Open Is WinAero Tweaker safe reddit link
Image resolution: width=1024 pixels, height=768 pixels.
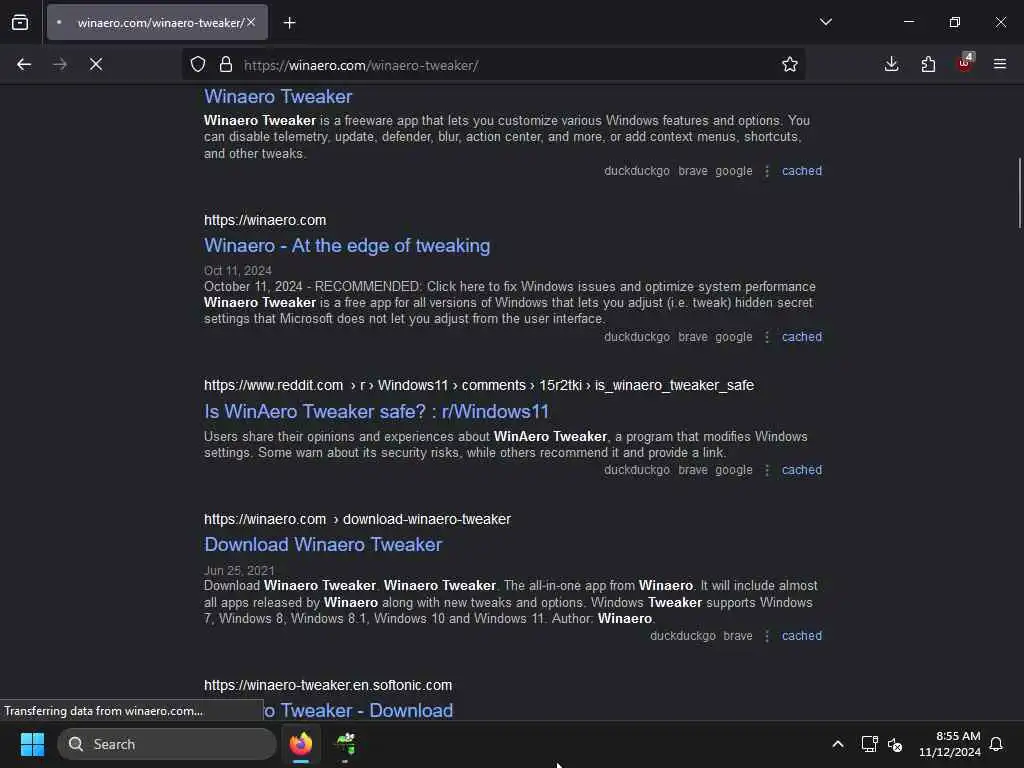[376, 411]
